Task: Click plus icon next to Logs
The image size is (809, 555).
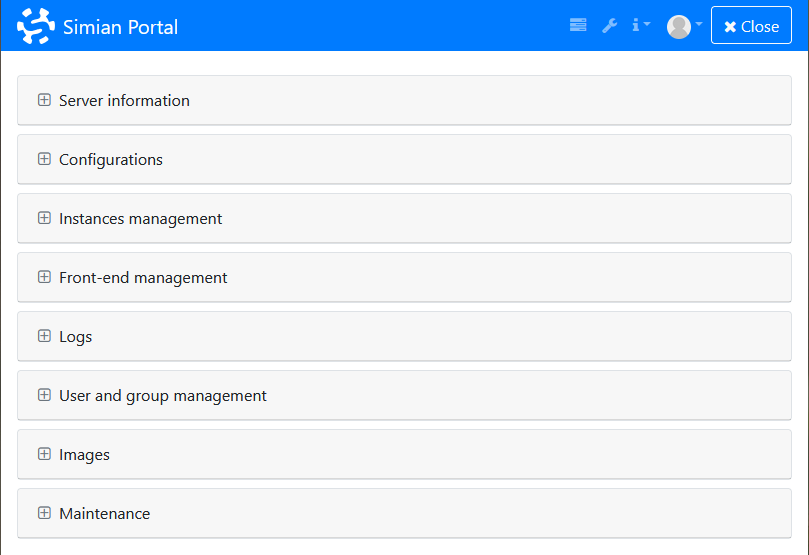Action: coord(44,336)
